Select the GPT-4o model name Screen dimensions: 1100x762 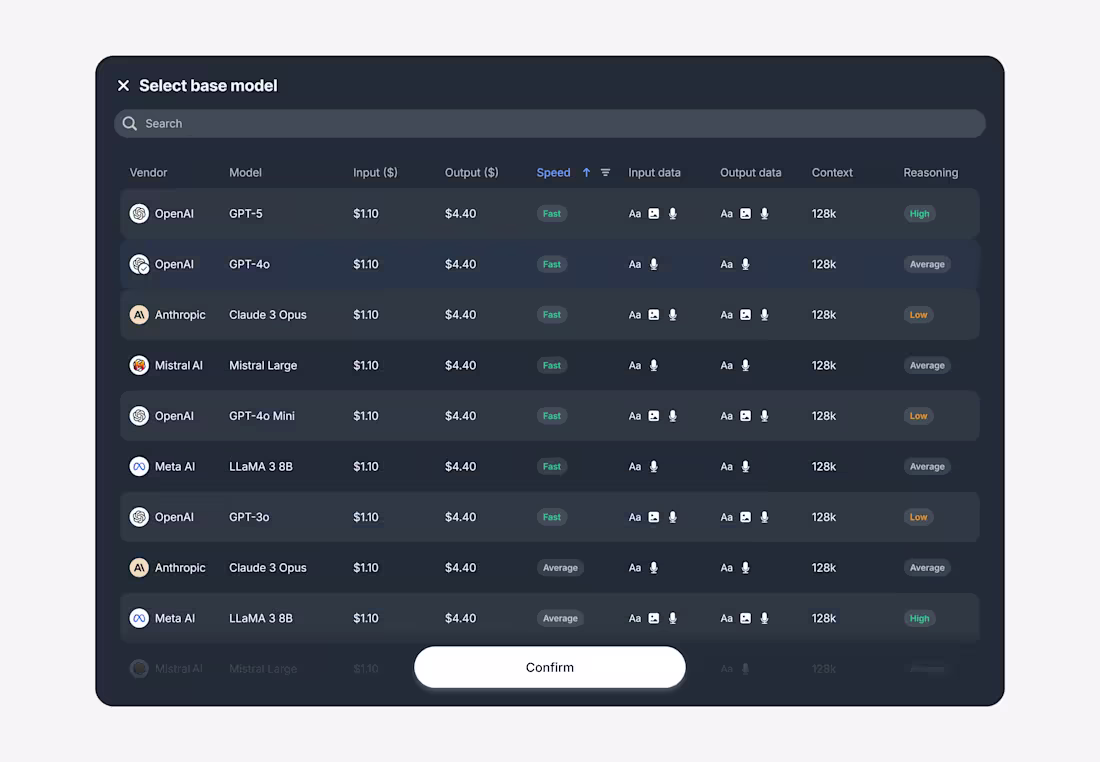pos(249,265)
